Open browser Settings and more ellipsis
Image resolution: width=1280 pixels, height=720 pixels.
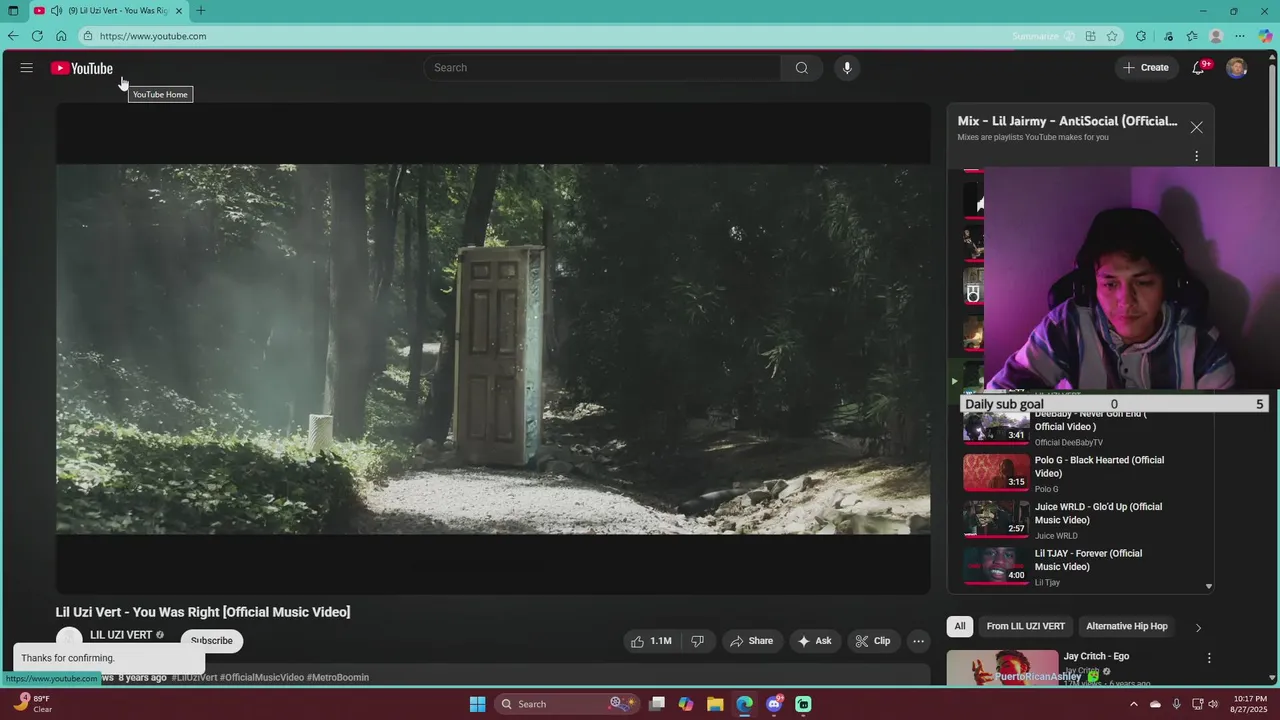[x=1240, y=36]
